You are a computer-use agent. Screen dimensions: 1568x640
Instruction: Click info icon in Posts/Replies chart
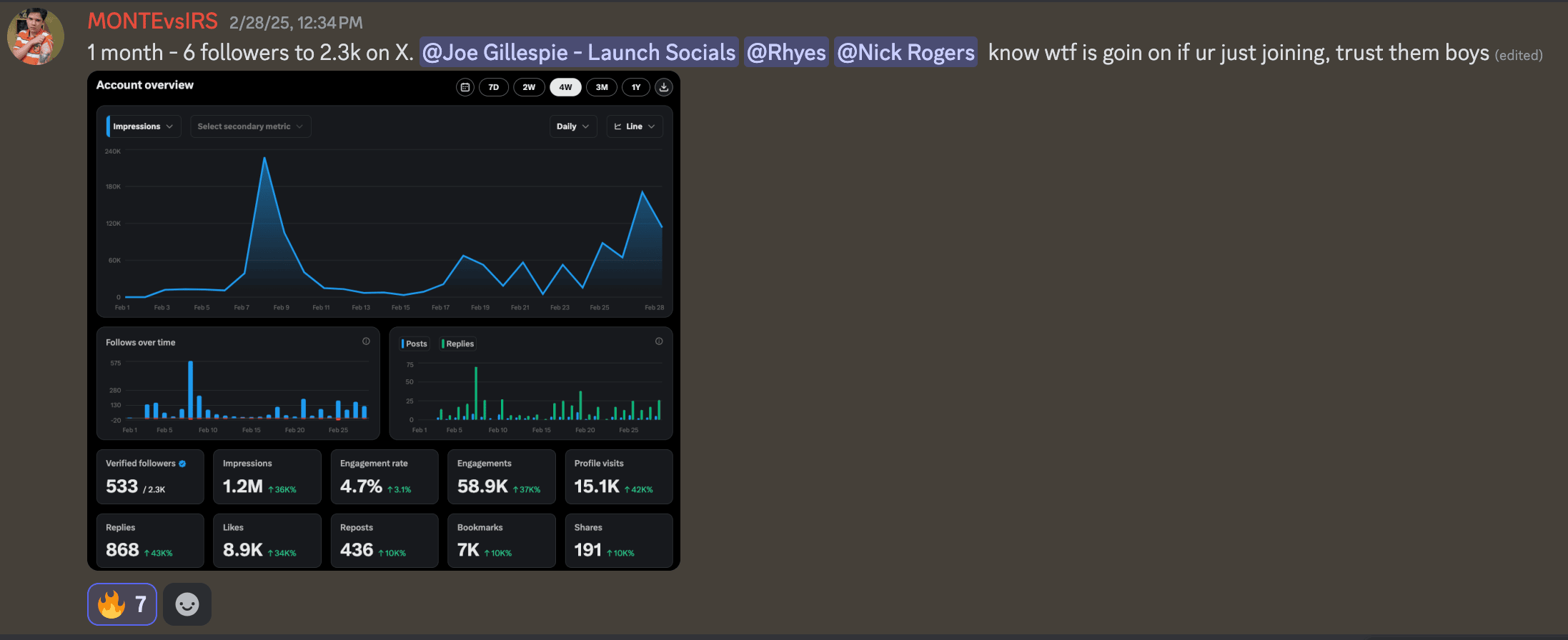[x=659, y=341]
